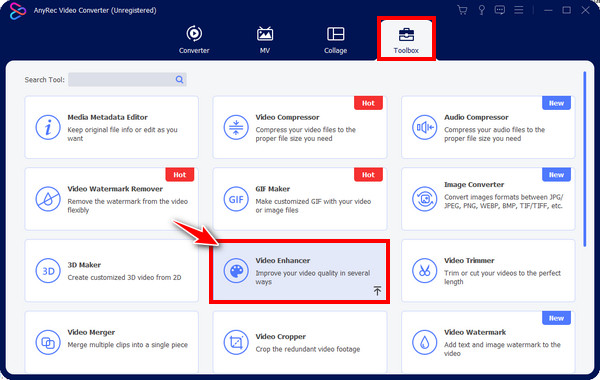Click 'Keep original file info' description
600x380 pixels.
[122, 134]
